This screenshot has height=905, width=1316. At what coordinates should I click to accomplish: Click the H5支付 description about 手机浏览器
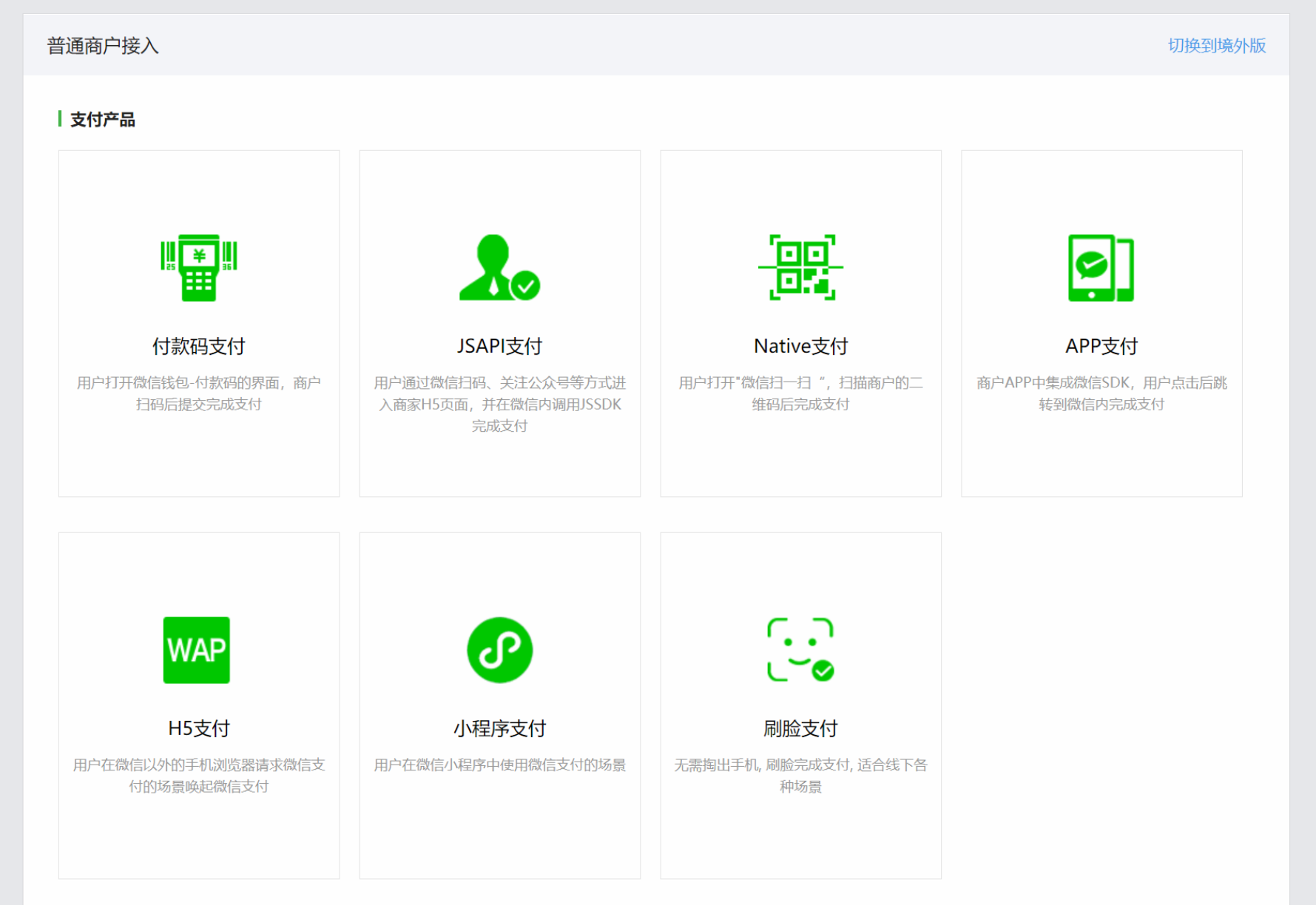(199, 776)
